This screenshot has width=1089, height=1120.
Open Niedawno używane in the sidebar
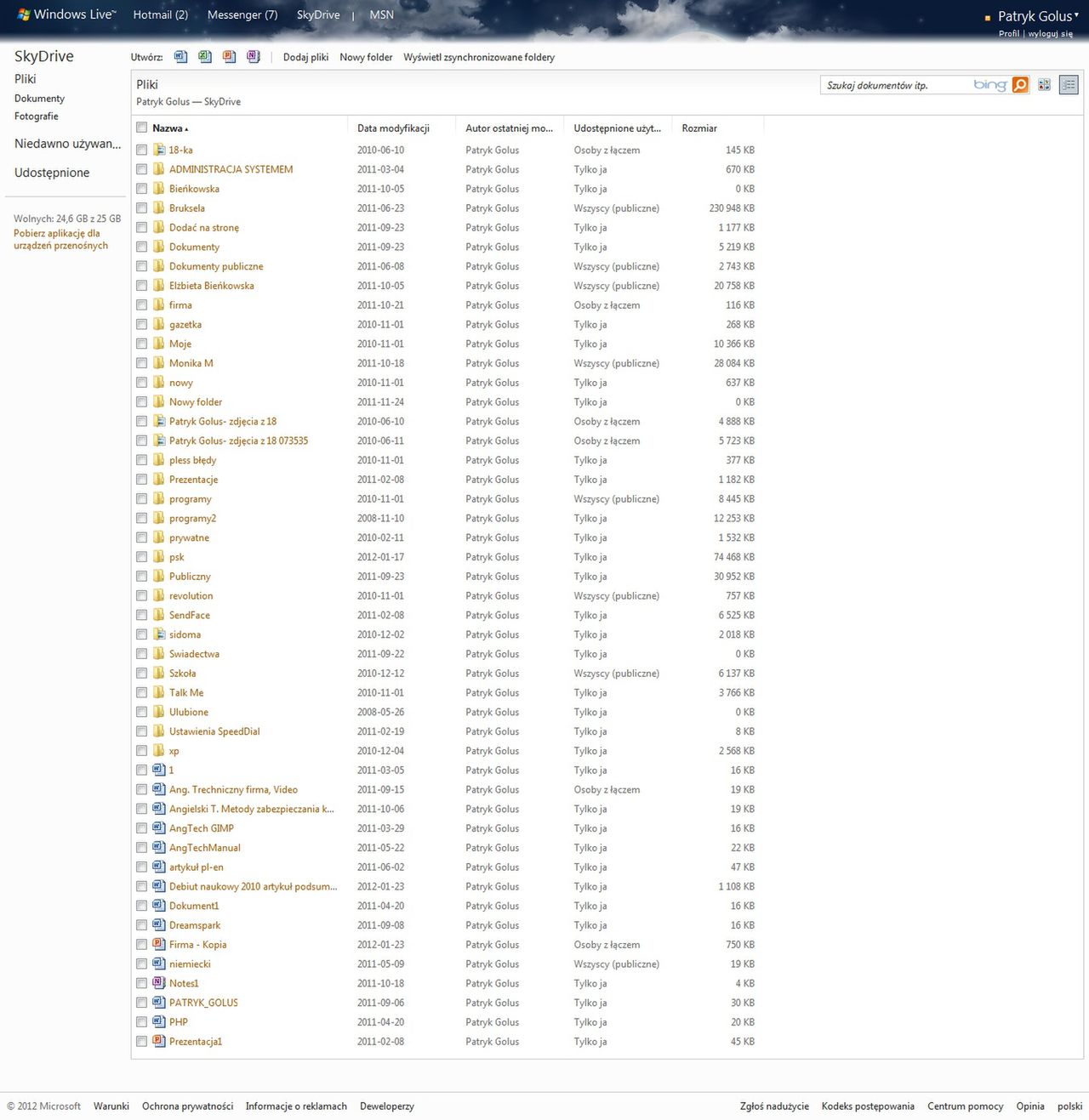tap(67, 144)
